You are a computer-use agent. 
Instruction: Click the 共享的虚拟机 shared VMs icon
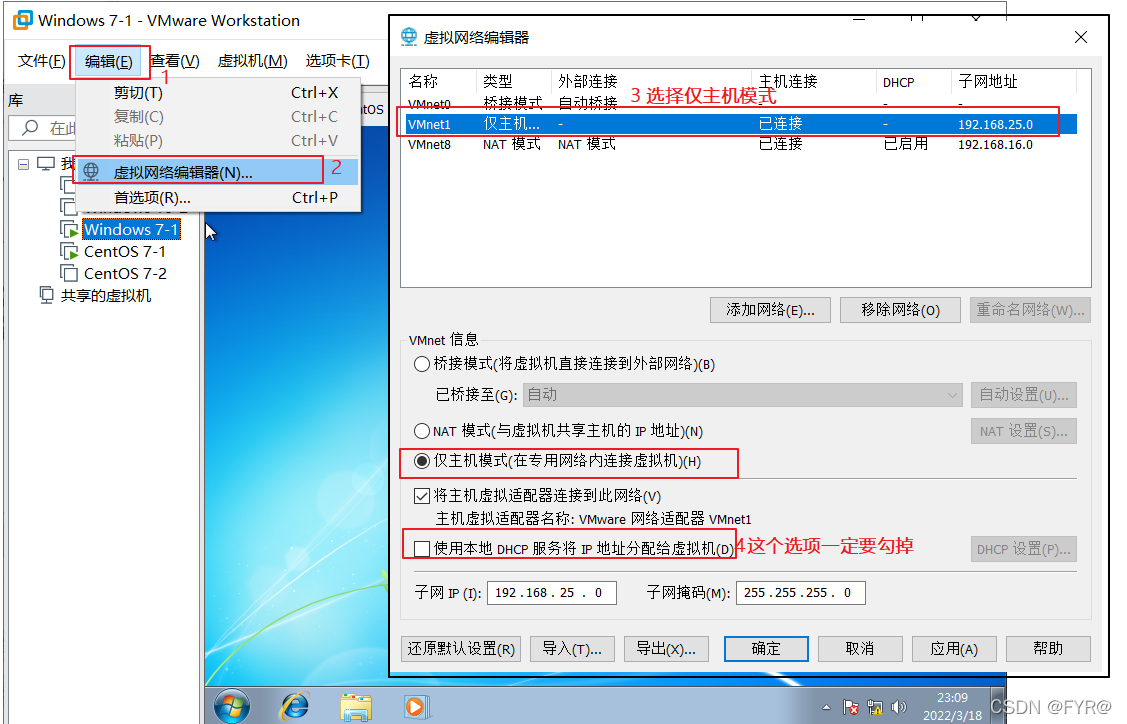click(47, 295)
